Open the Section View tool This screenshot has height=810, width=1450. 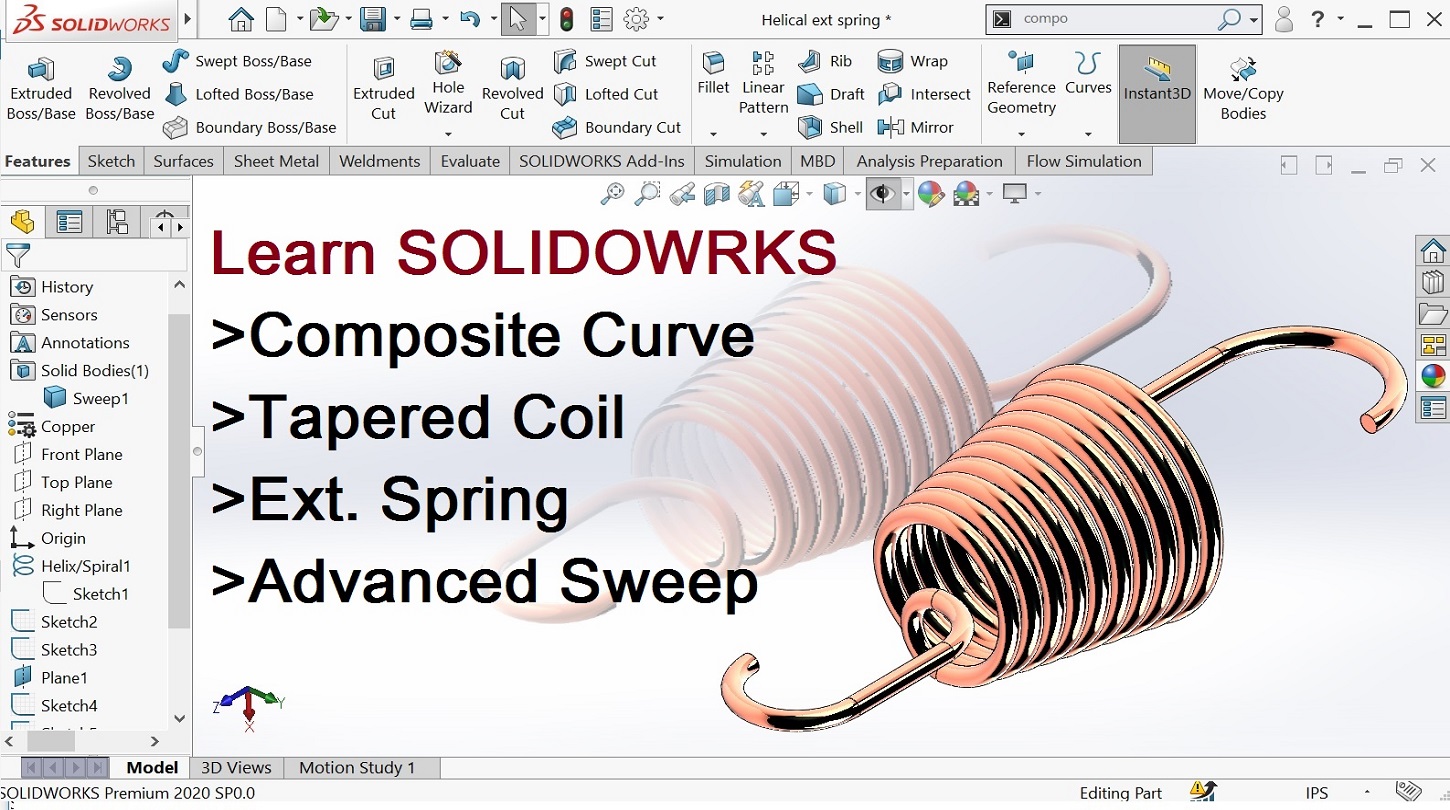pos(716,193)
